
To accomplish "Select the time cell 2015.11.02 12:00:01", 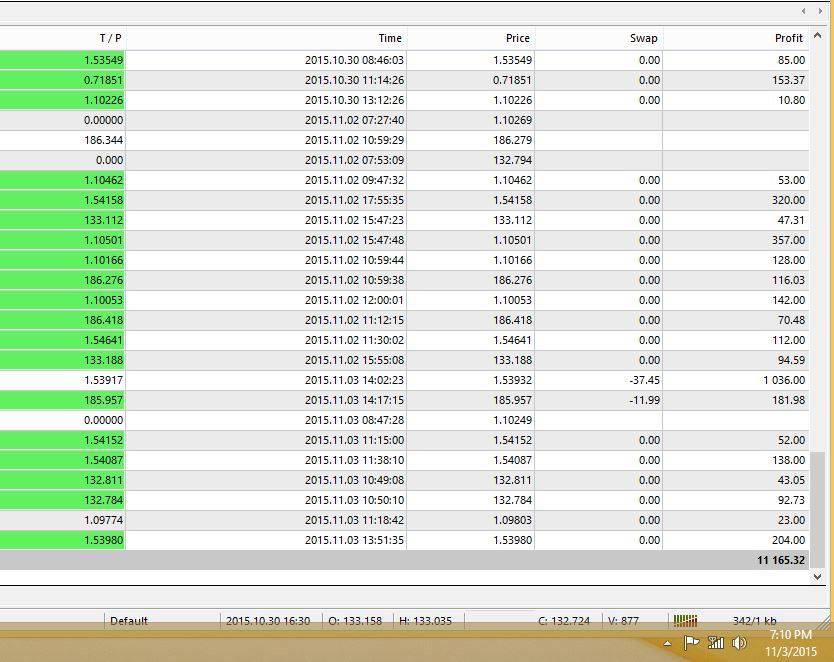I will click(x=354, y=300).
